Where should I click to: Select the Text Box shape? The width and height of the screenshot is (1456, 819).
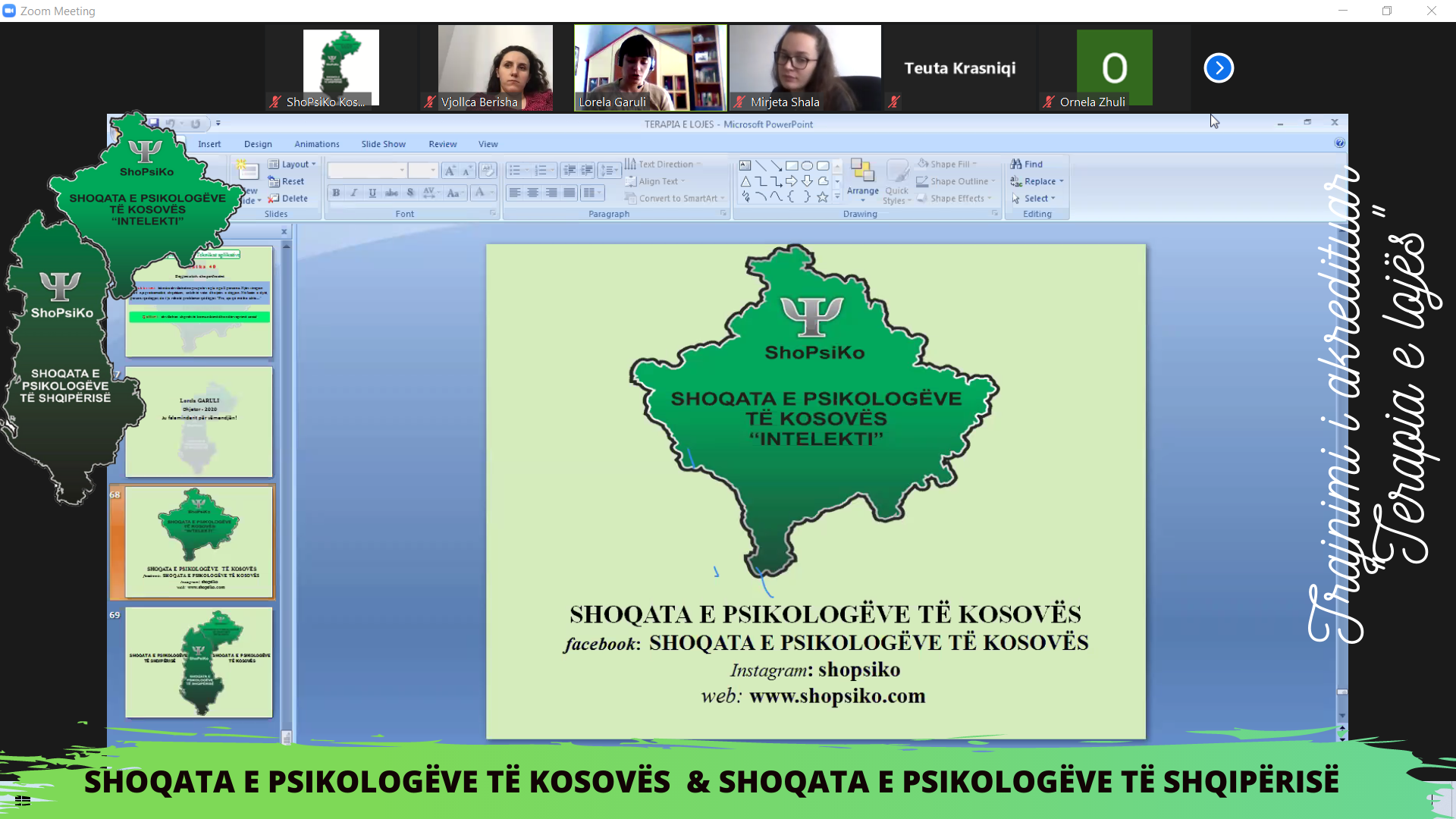[x=745, y=165]
